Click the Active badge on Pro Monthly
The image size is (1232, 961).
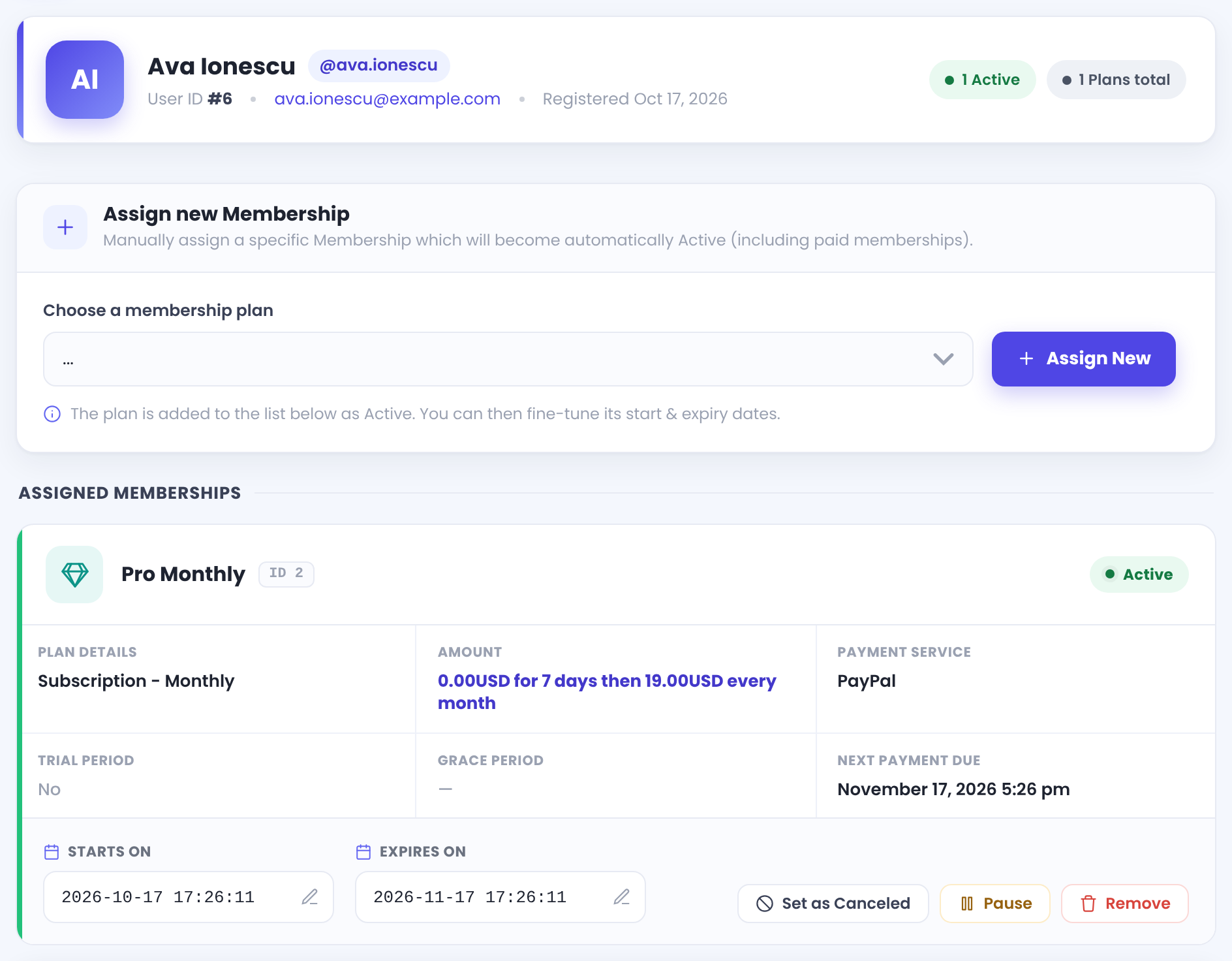point(1139,575)
